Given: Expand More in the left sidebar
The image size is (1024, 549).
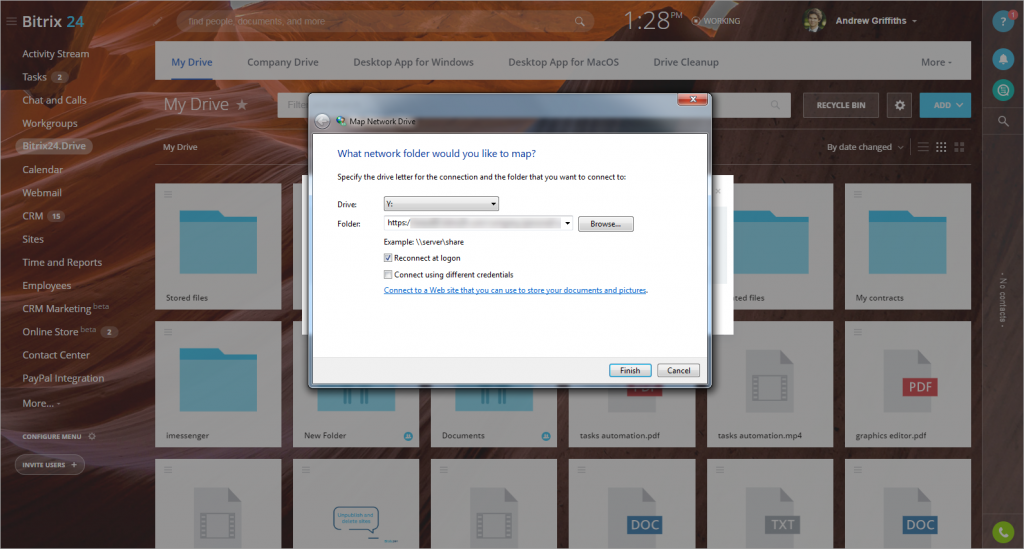Looking at the screenshot, I should tap(40, 403).
